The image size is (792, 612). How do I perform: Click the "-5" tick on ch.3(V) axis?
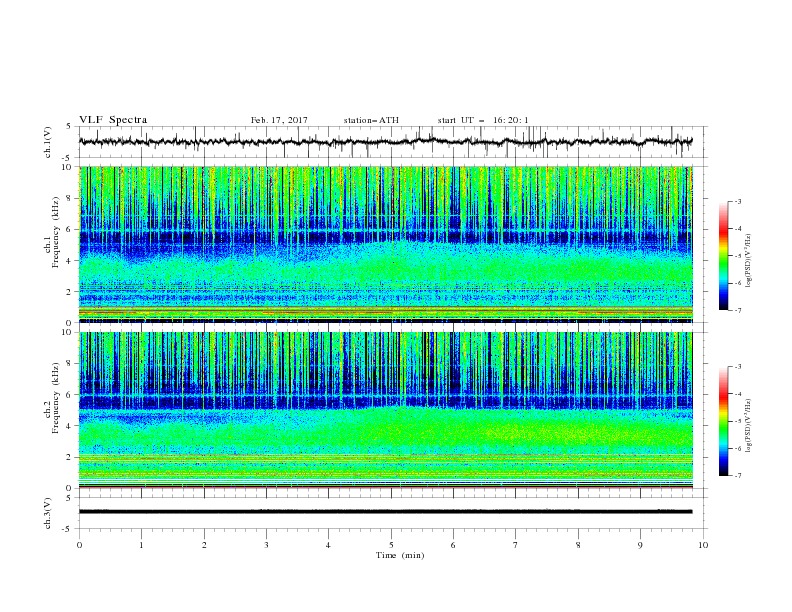67,529
